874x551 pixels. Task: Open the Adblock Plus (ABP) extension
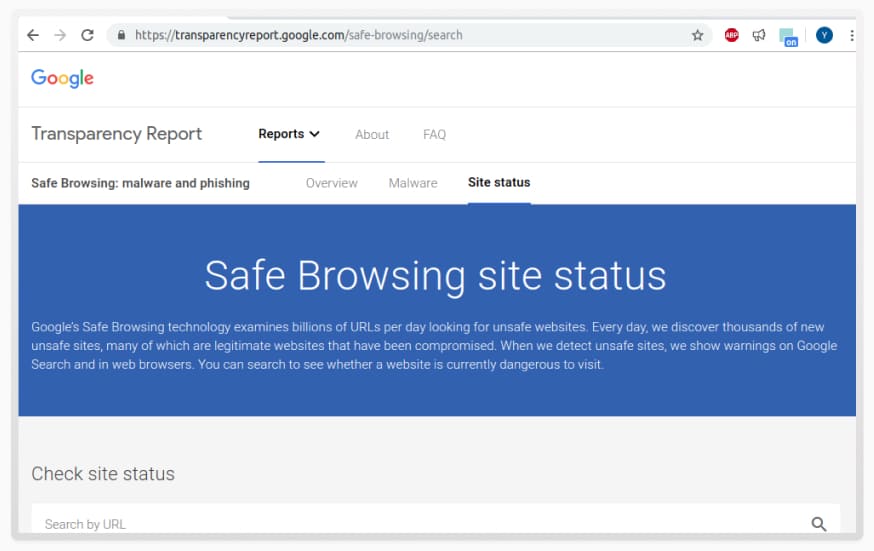coord(732,35)
